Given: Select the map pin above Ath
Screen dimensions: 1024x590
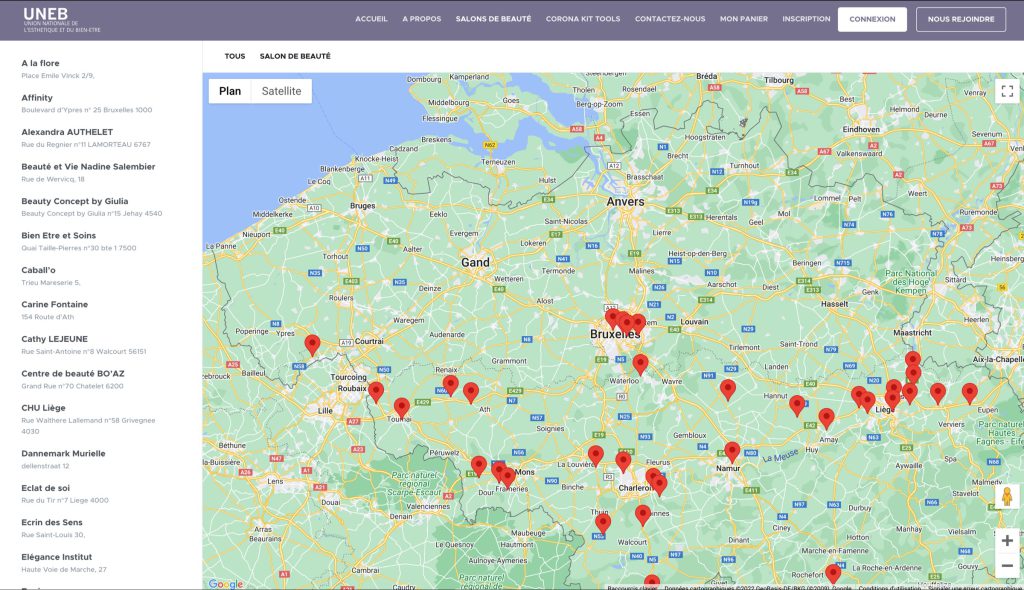Looking at the screenshot, I should [x=471, y=393].
